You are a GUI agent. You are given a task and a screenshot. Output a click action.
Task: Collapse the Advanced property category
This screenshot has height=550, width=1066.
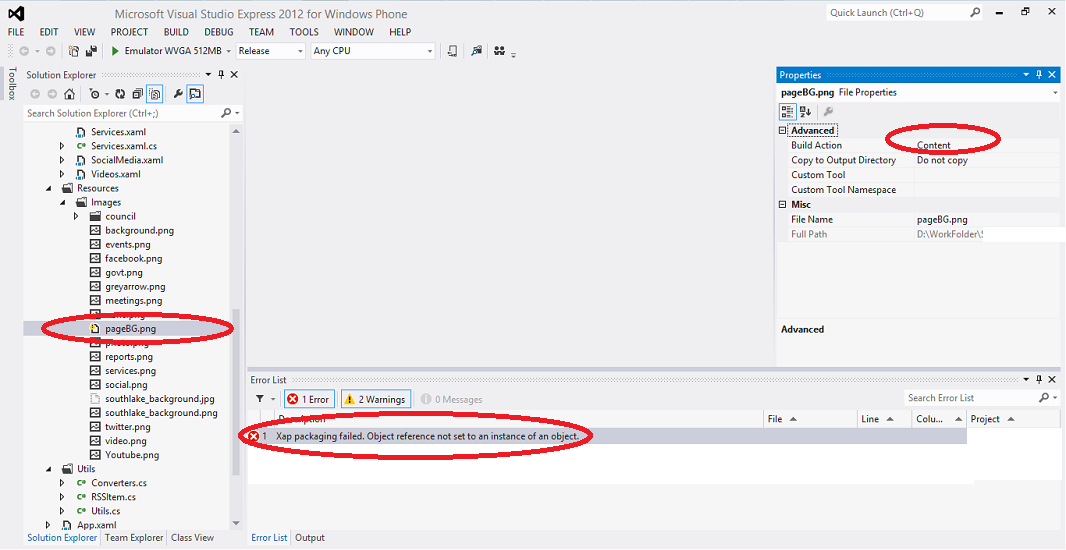click(x=783, y=131)
